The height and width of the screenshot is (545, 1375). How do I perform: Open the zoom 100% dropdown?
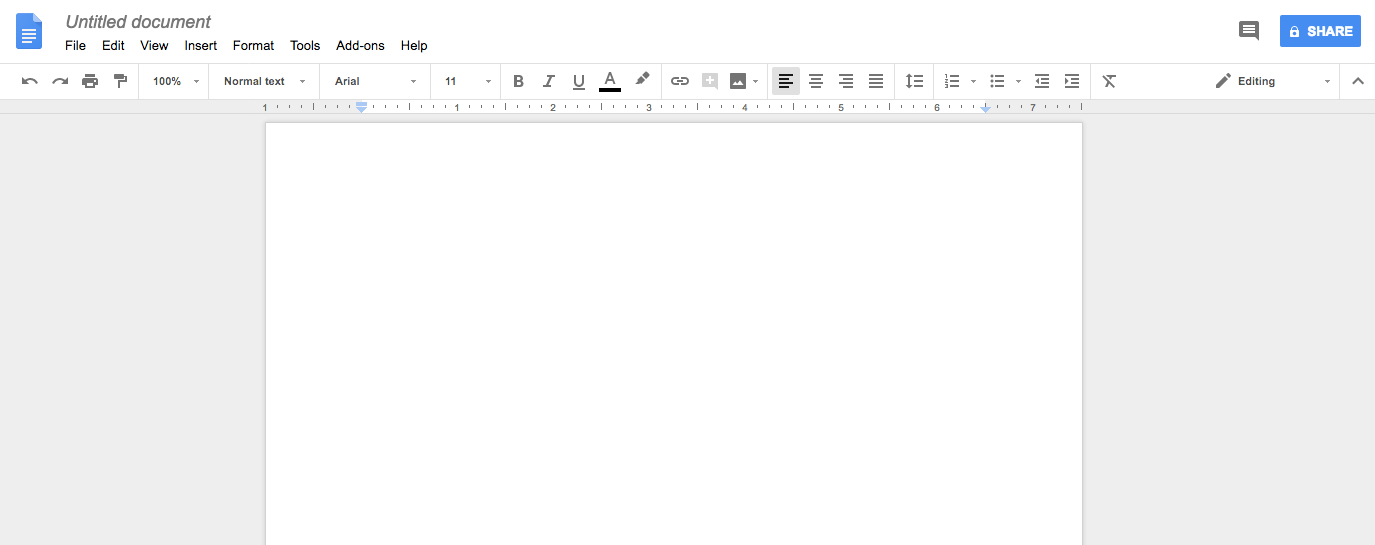click(176, 81)
